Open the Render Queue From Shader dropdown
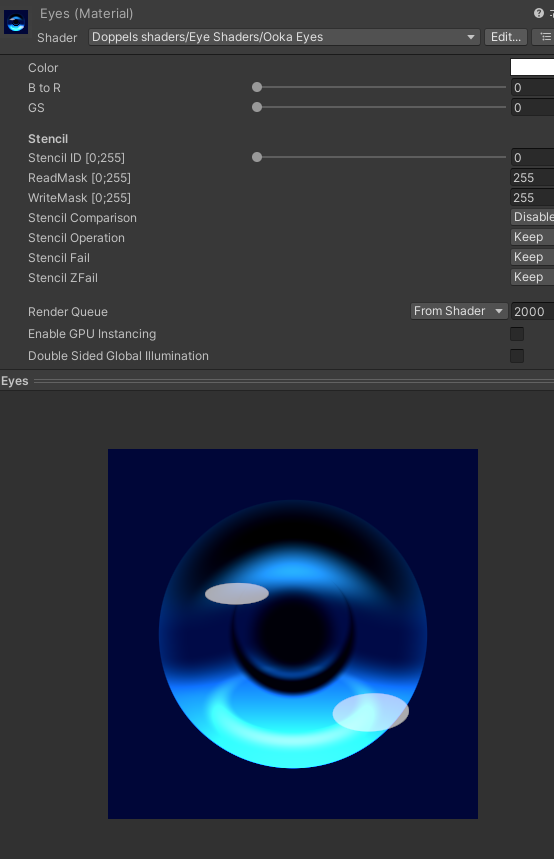This screenshot has width=554, height=859. point(459,311)
